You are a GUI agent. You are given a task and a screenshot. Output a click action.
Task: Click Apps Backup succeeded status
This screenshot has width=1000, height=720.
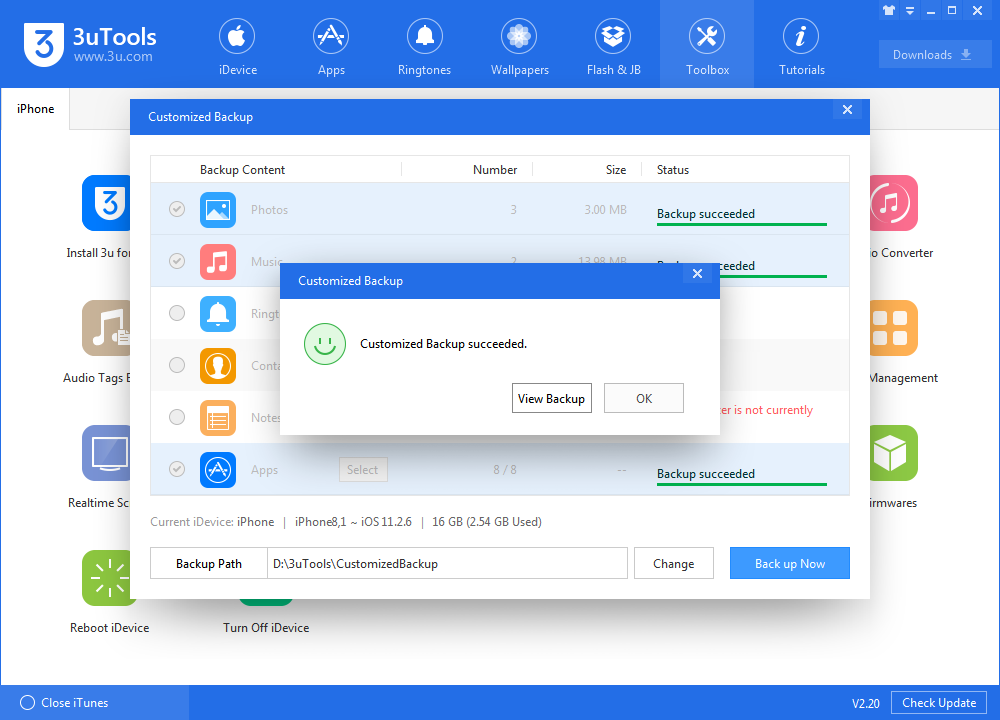(x=706, y=474)
